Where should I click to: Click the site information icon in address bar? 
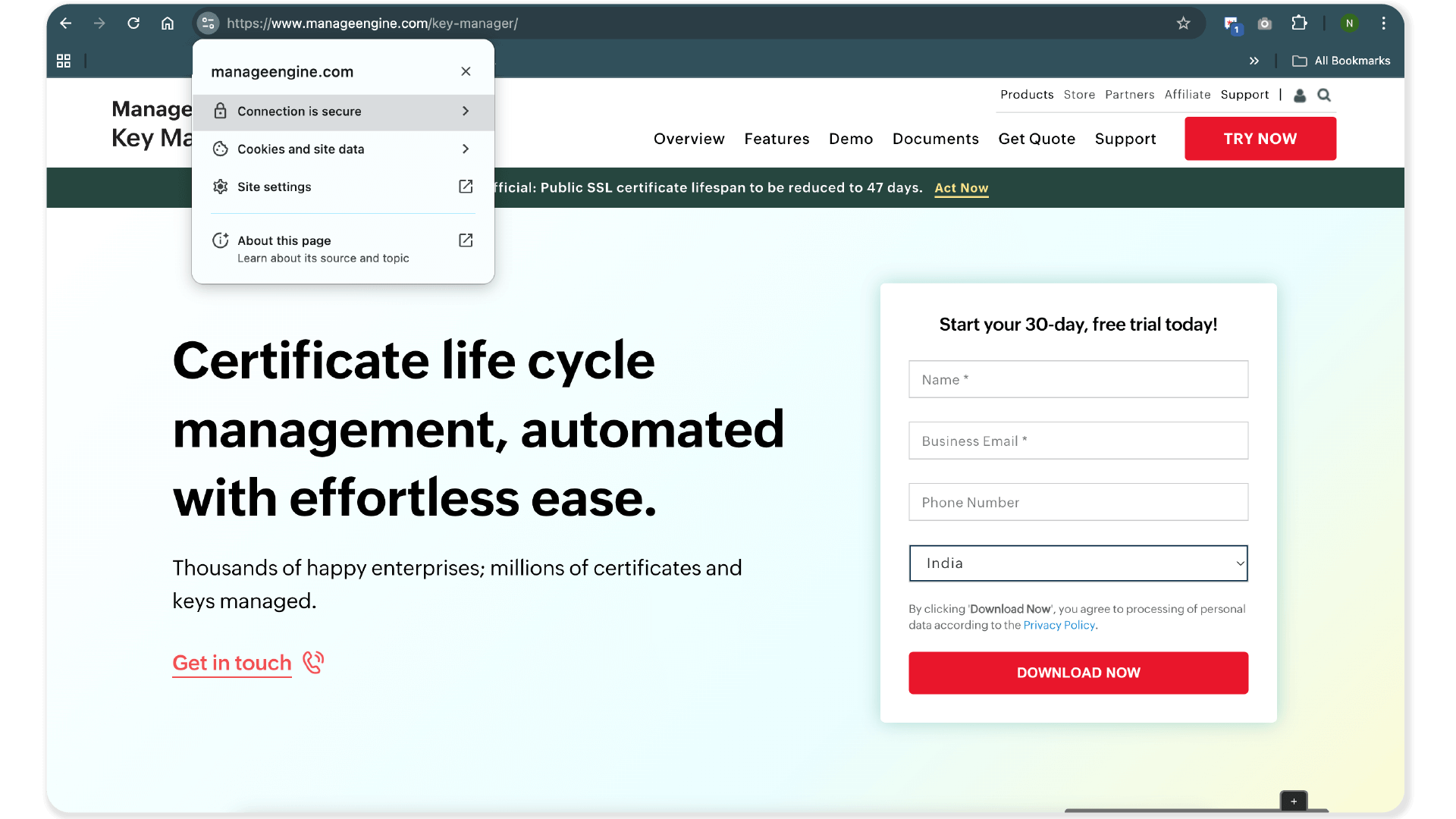[208, 24]
